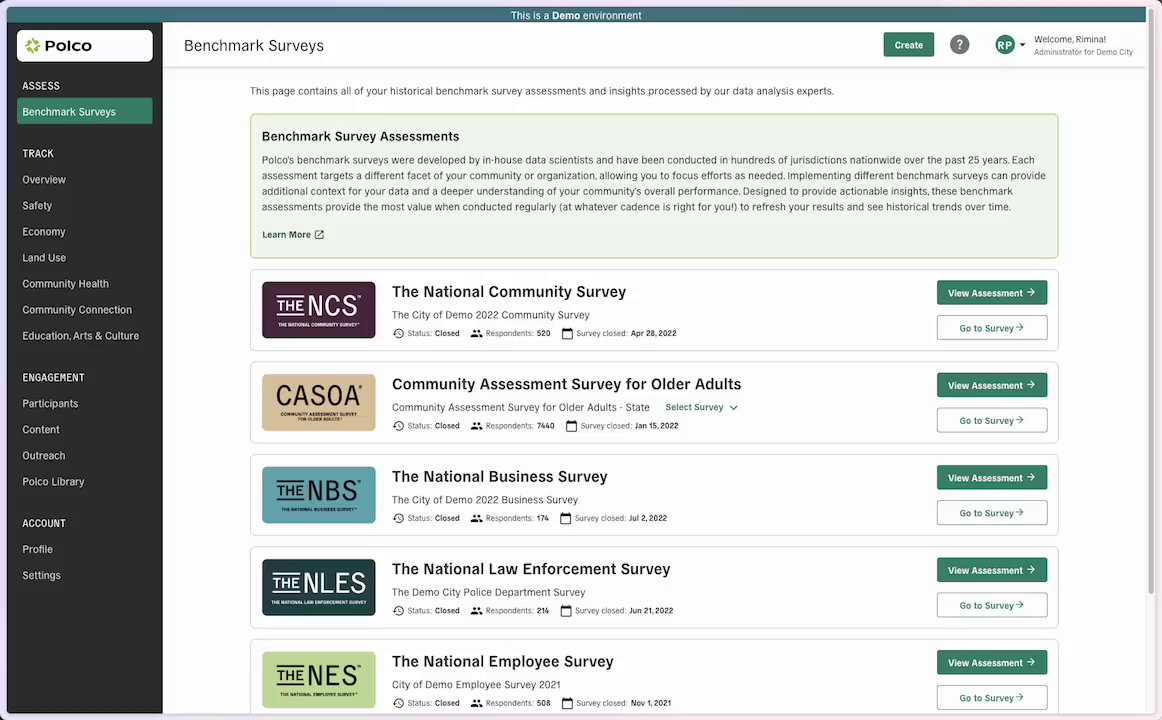This screenshot has height=720, width=1162.
Task: View Assessment for National Community Survey
Action: coord(992,293)
